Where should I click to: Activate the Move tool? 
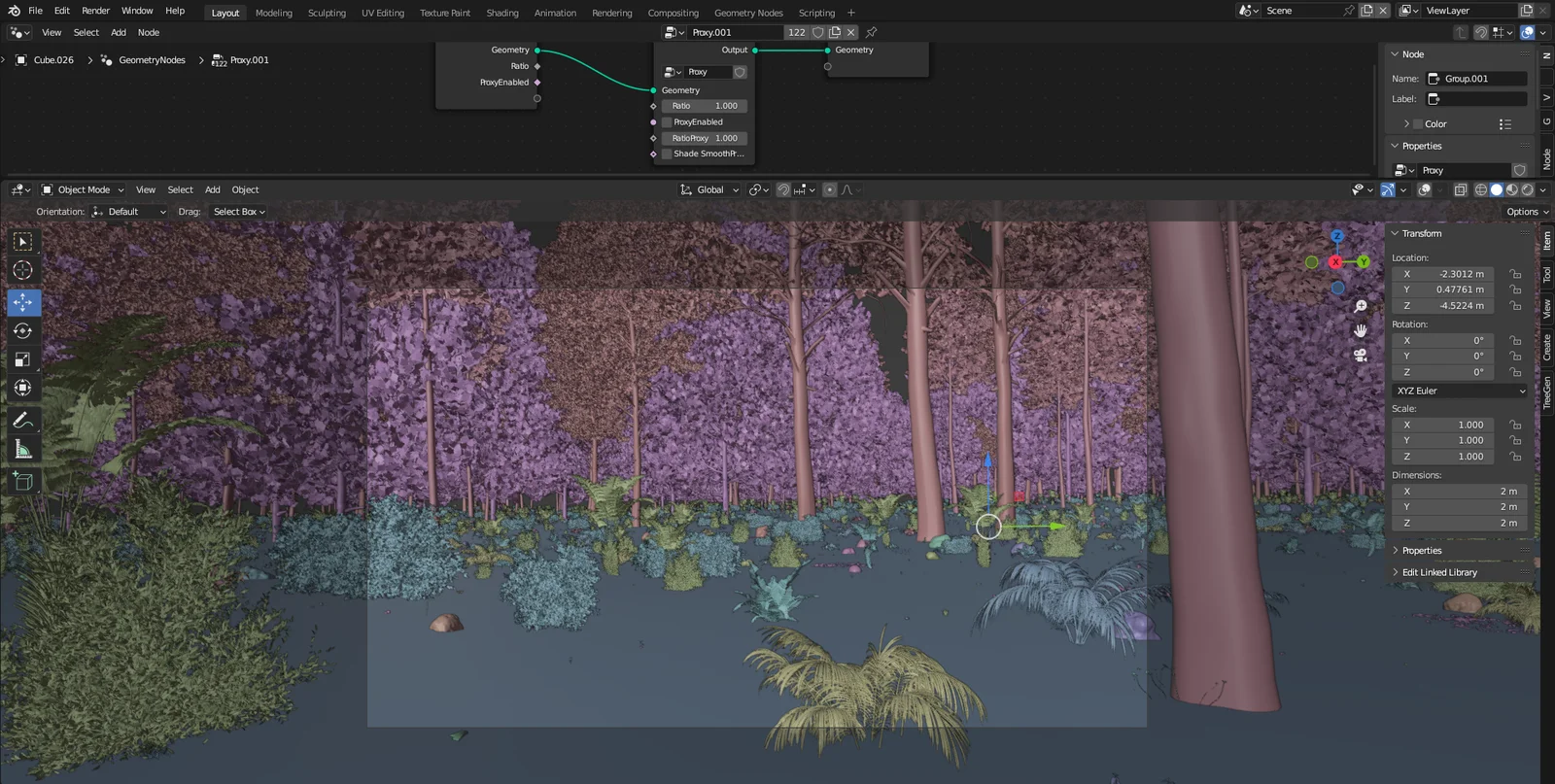pos(22,302)
